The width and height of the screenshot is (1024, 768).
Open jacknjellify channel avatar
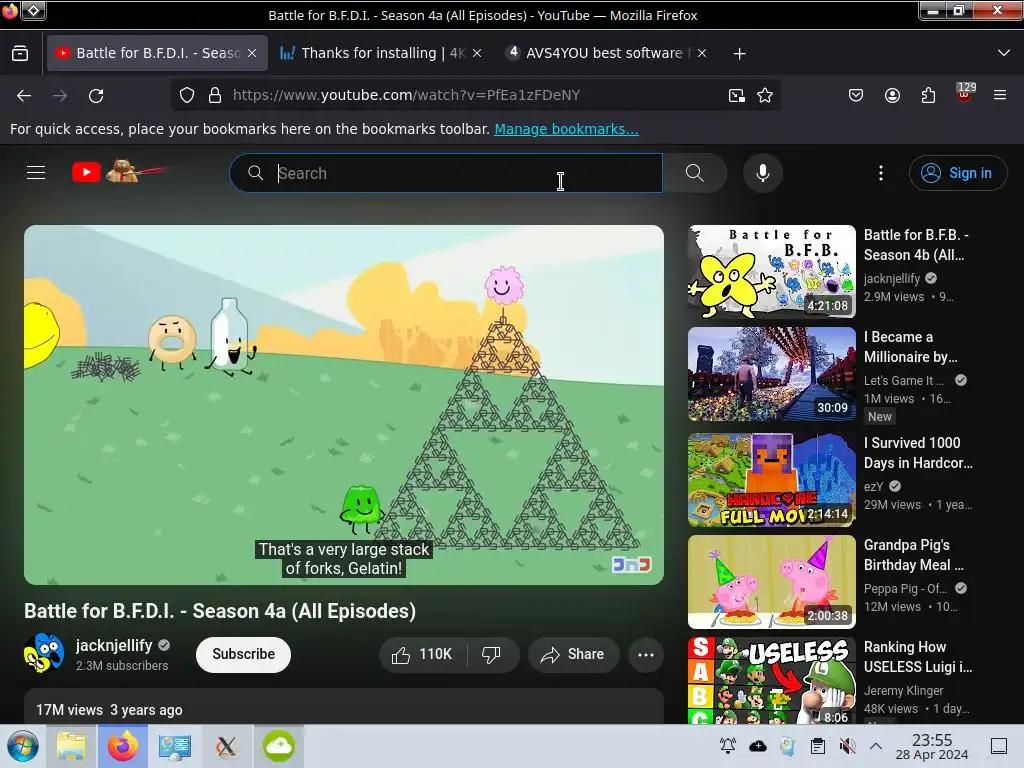coord(44,653)
